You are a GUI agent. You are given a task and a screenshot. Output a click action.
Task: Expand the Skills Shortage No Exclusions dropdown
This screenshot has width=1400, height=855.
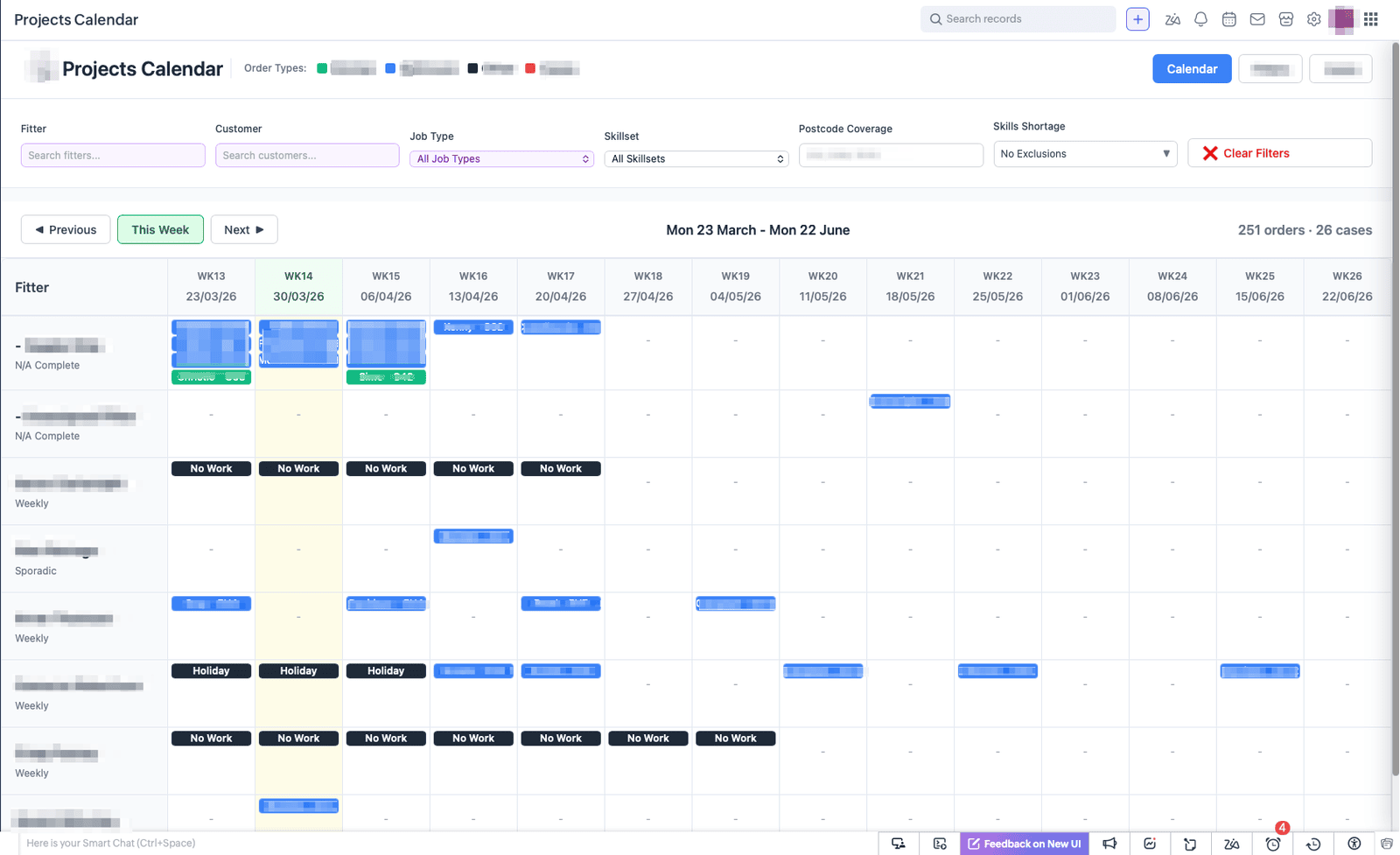pos(1084,153)
